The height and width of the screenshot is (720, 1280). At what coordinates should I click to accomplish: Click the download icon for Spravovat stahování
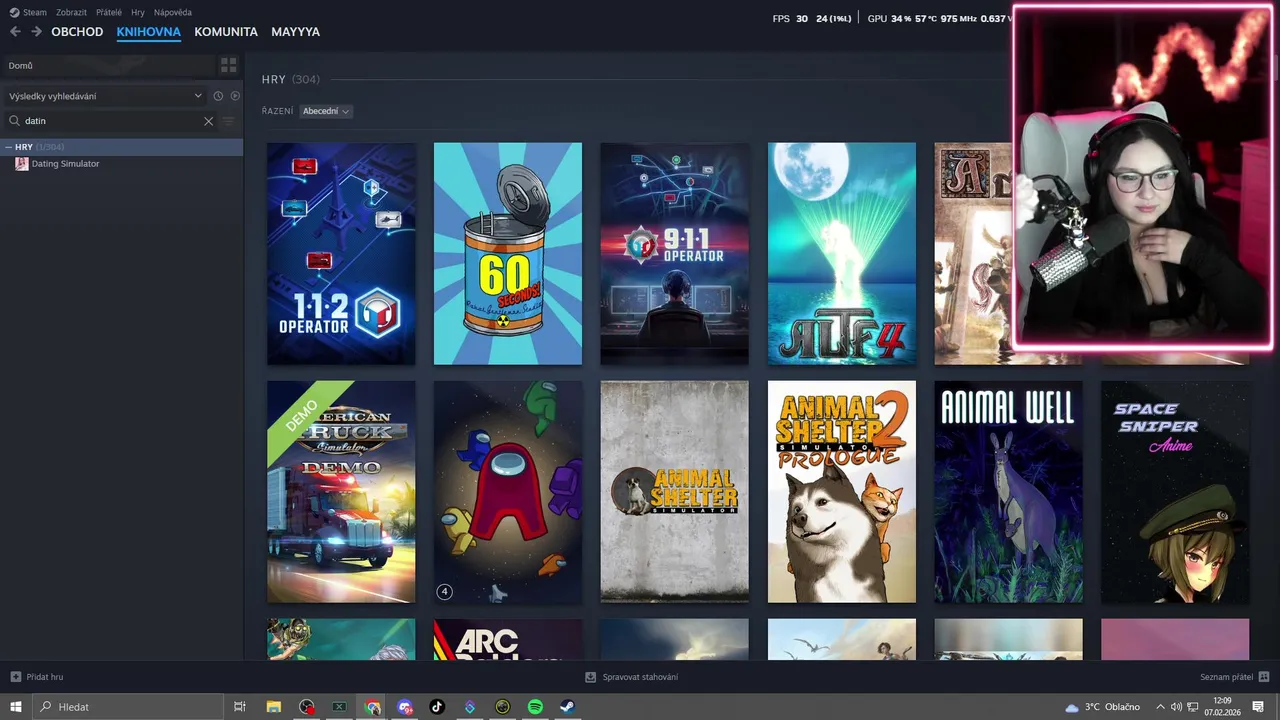(x=591, y=677)
